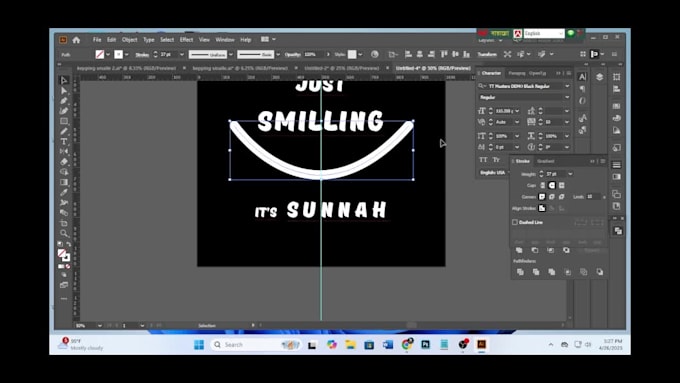Open Illustrator from the Windows taskbar

coord(481,344)
